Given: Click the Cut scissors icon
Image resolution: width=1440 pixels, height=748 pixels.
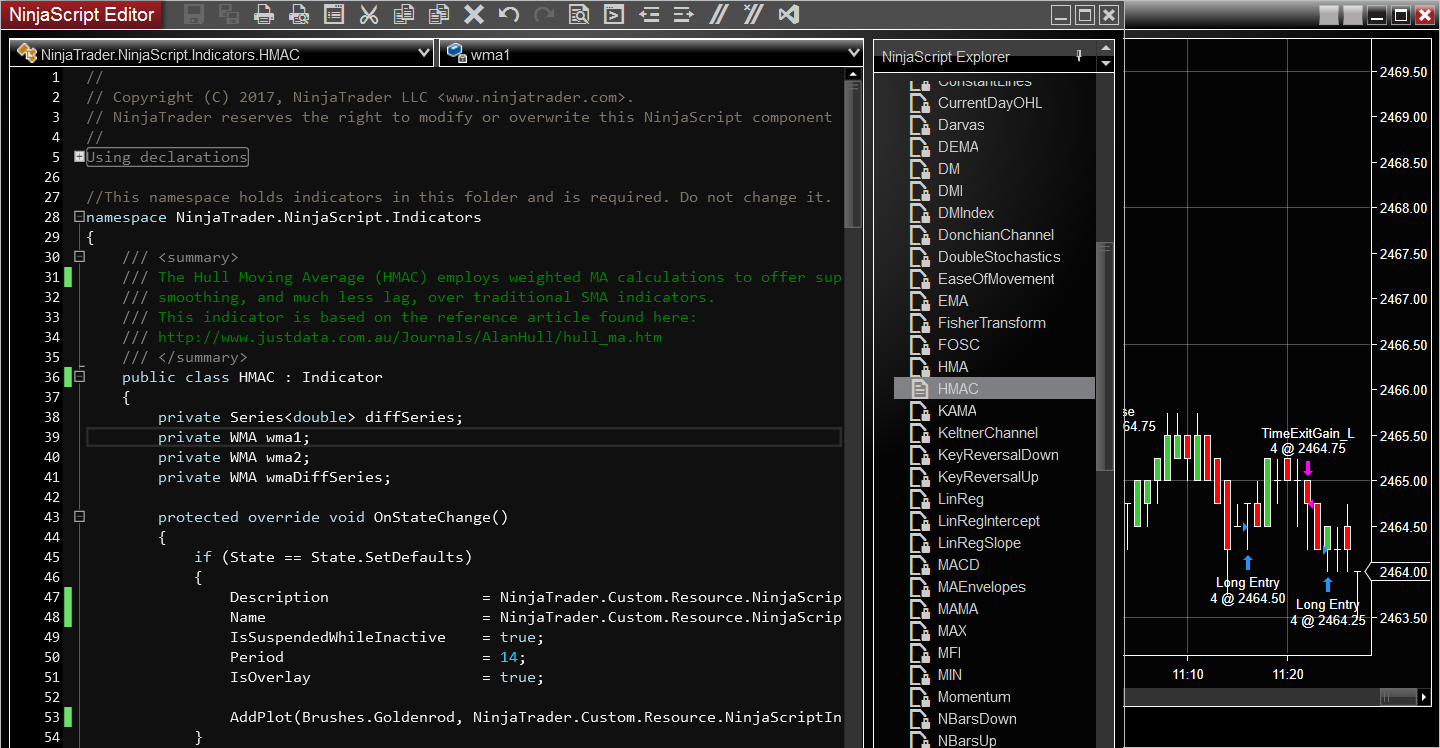Looking at the screenshot, I should pos(368,15).
